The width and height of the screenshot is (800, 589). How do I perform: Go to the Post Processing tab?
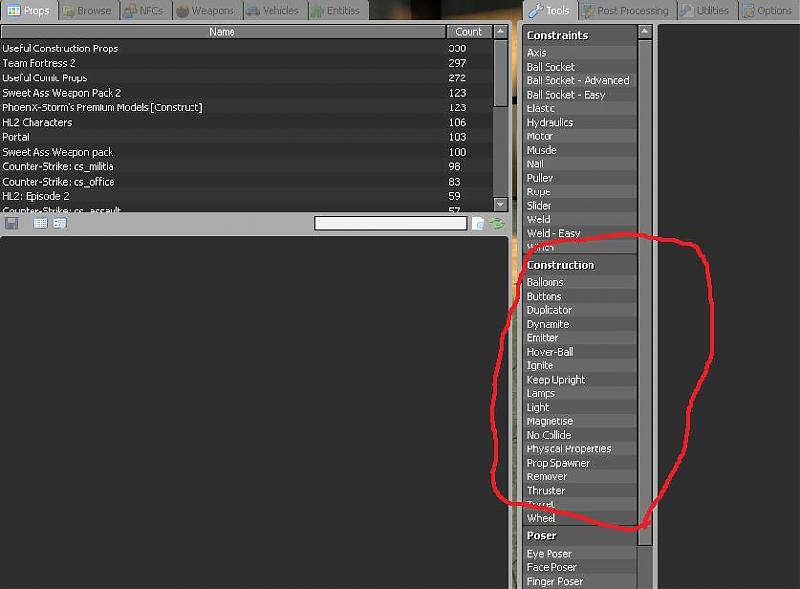[x=625, y=11]
